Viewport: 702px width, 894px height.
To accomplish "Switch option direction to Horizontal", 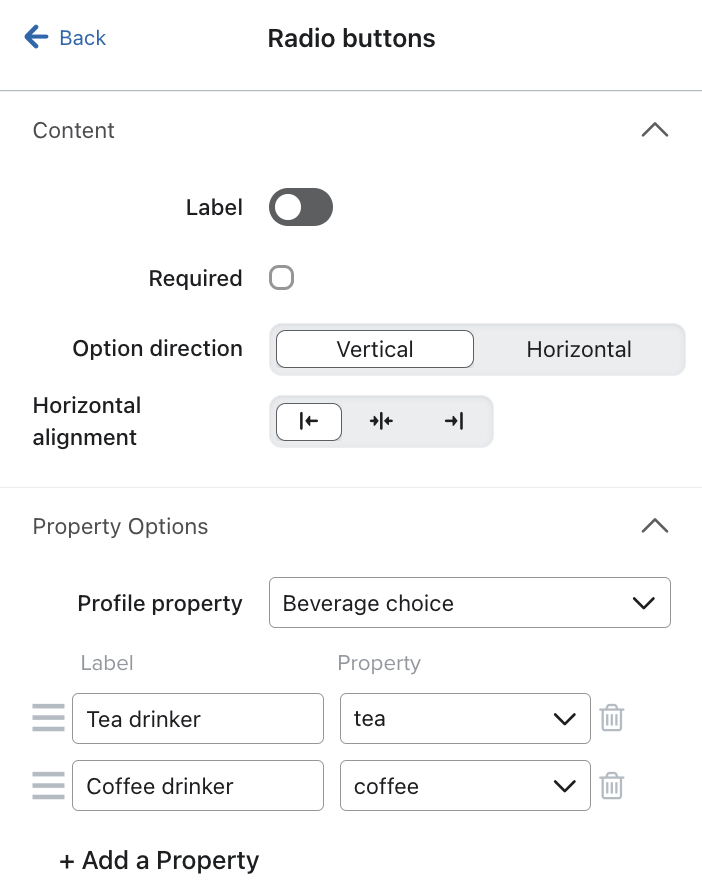I will (x=578, y=349).
